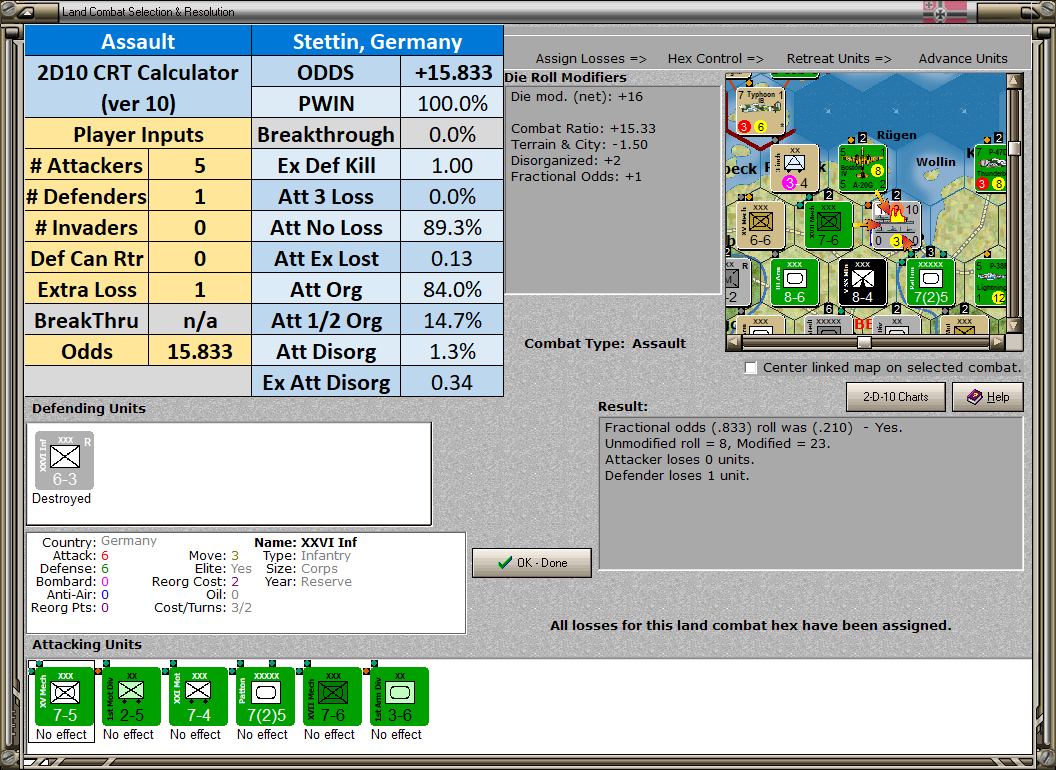This screenshot has width=1056, height=770.
Task: Open the Retreat Units step
Action: tap(838, 59)
